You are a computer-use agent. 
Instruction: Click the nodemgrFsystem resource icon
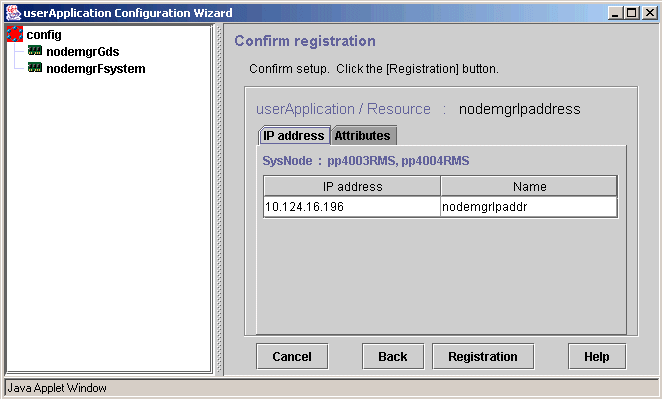[x=35, y=68]
